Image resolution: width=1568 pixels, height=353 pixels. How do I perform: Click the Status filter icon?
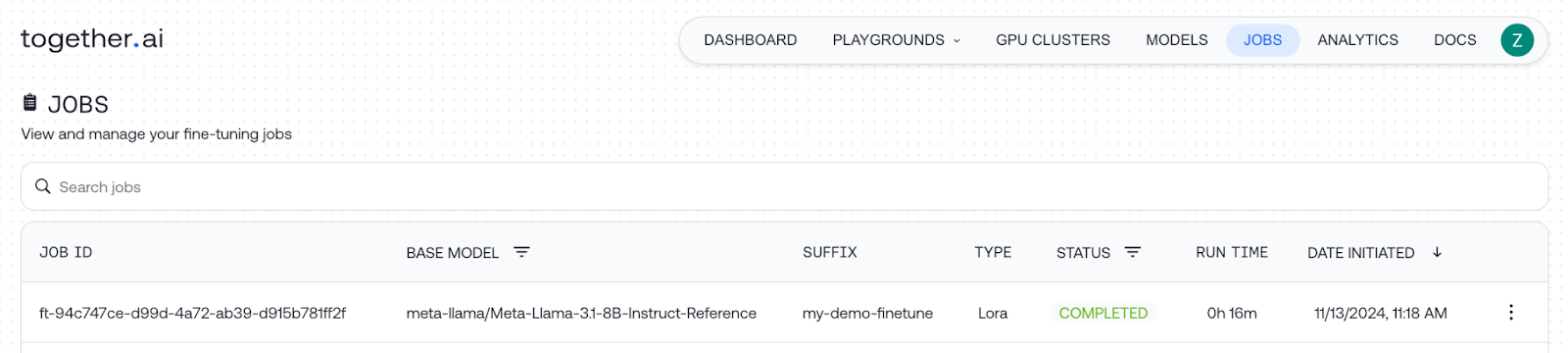(1133, 252)
